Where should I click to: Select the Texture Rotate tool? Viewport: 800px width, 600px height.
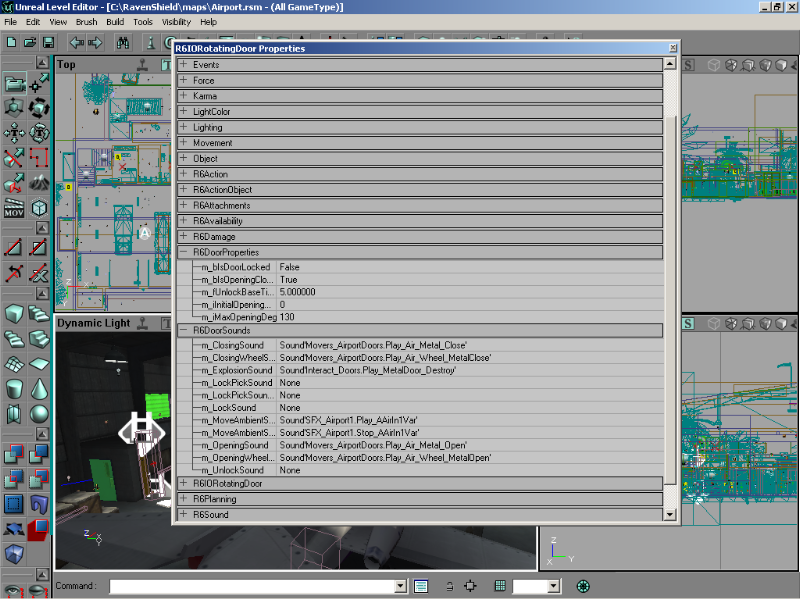pos(39,133)
